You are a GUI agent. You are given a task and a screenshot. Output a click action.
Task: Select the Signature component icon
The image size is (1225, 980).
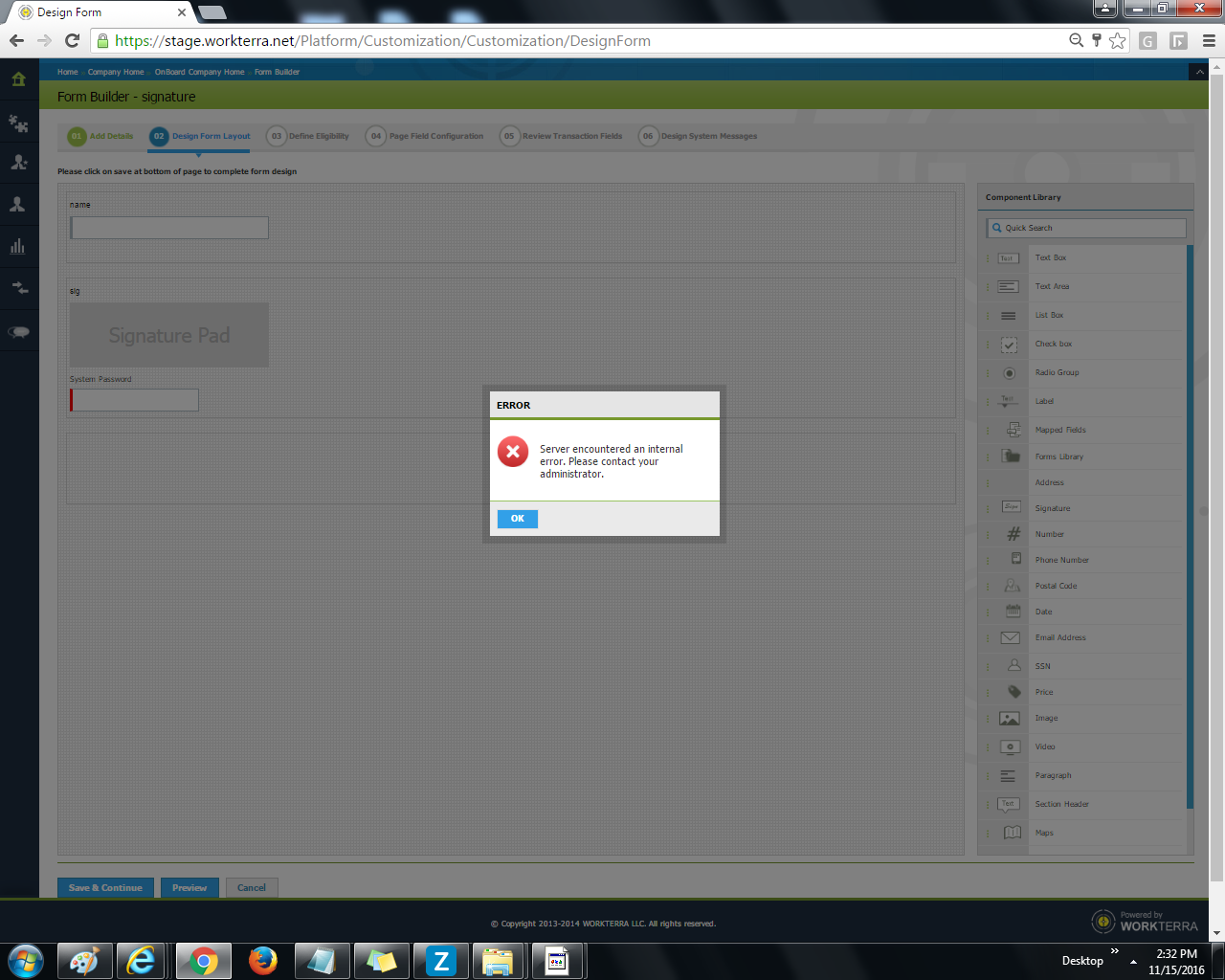[1011, 507]
